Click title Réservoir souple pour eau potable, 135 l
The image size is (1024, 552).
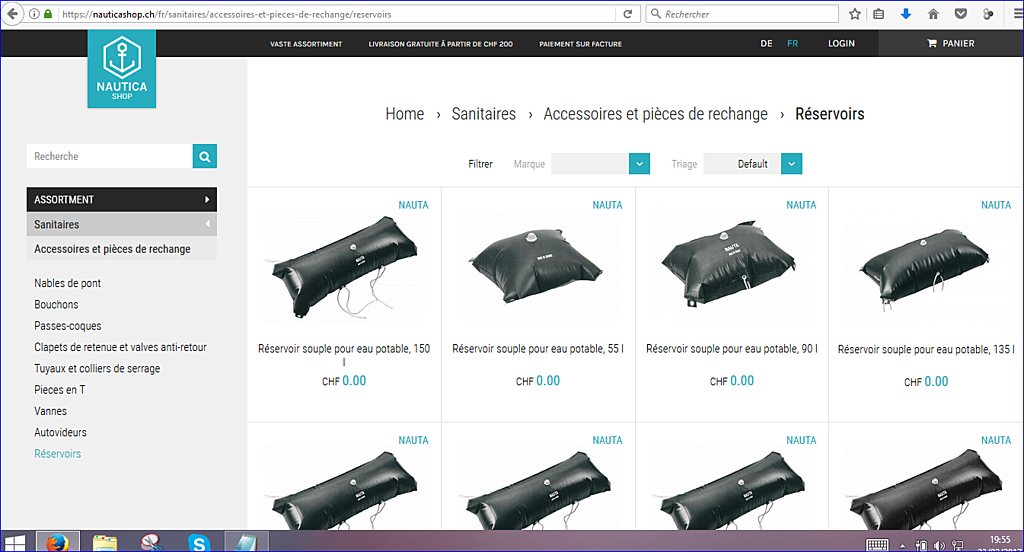coord(926,349)
